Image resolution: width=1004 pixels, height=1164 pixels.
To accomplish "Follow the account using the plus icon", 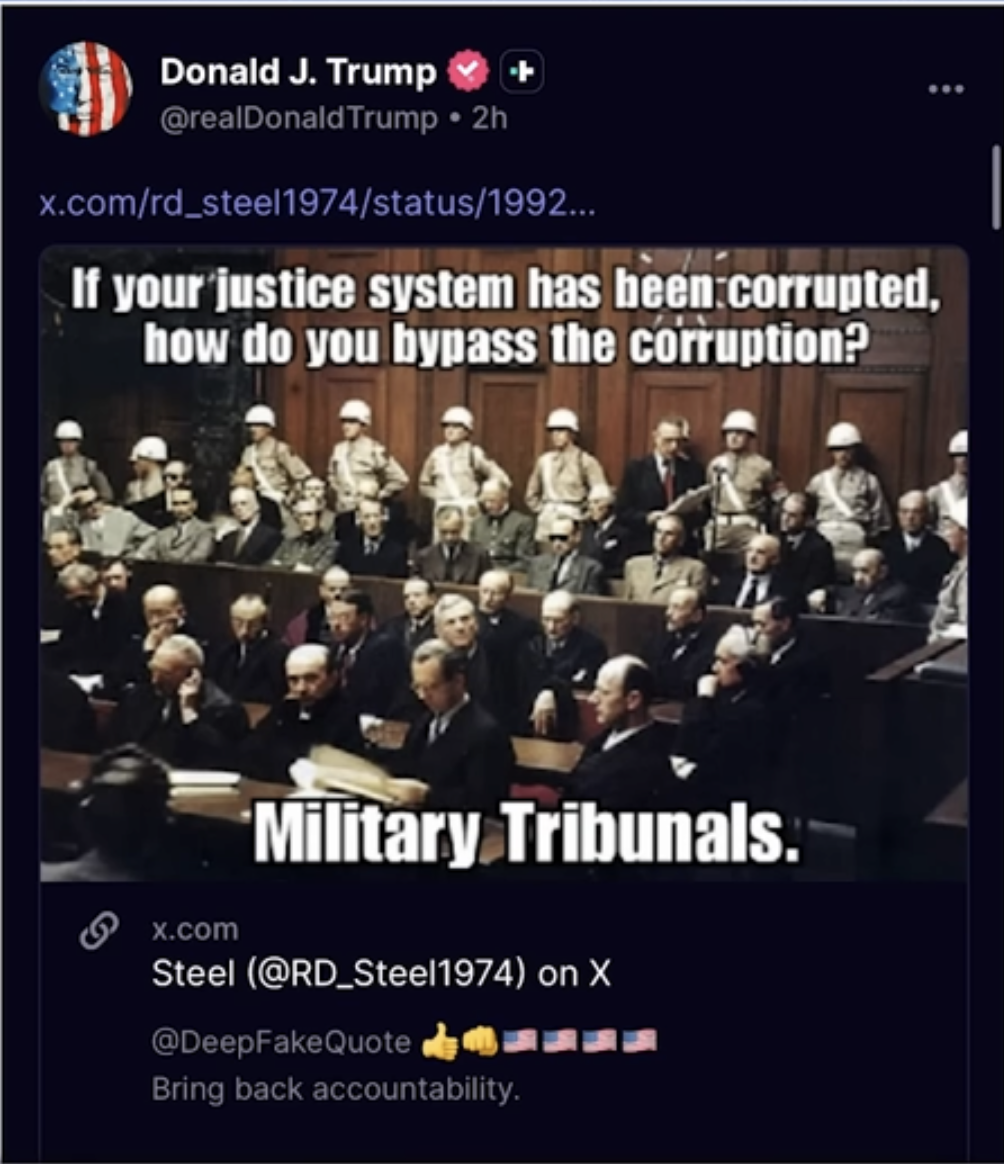I will 522,71.
